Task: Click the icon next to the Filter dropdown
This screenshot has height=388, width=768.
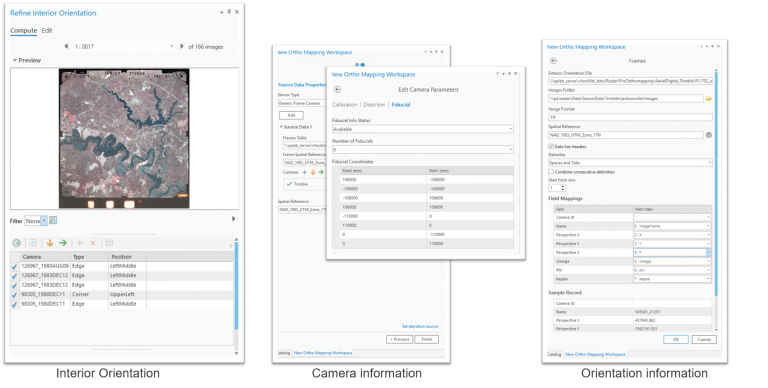Action: click(53, 221)
